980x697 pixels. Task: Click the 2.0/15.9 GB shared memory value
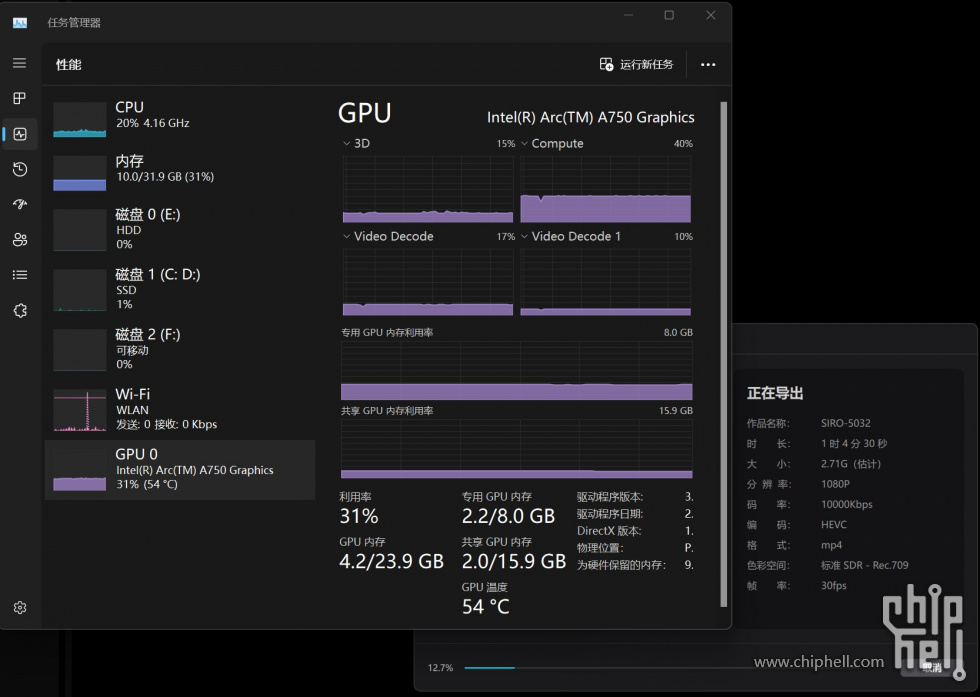tap(514, 561)
